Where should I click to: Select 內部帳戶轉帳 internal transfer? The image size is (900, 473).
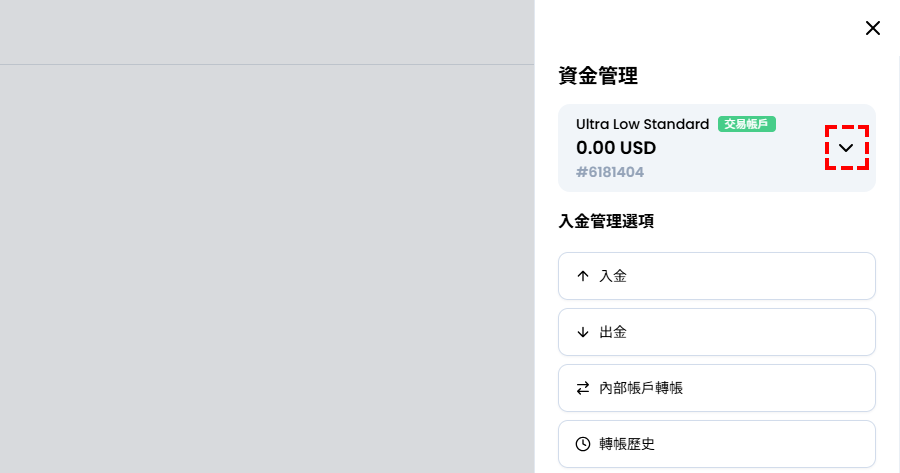pos(716,388)
